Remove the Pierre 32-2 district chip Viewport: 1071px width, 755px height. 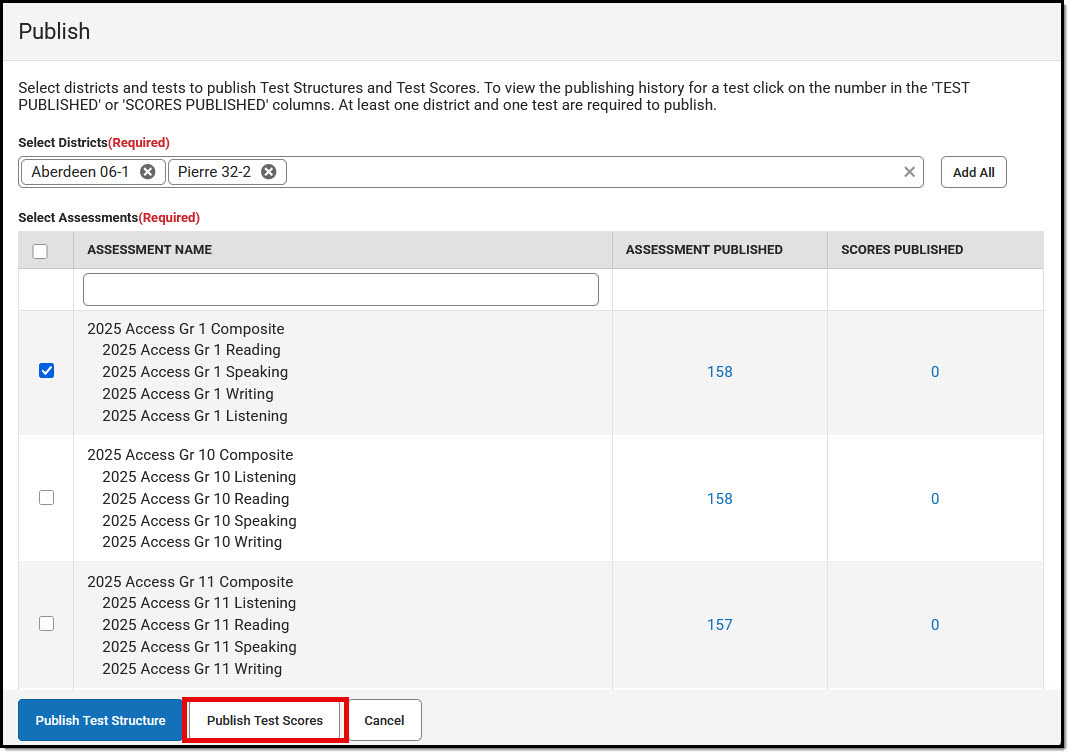click(268, 171)
